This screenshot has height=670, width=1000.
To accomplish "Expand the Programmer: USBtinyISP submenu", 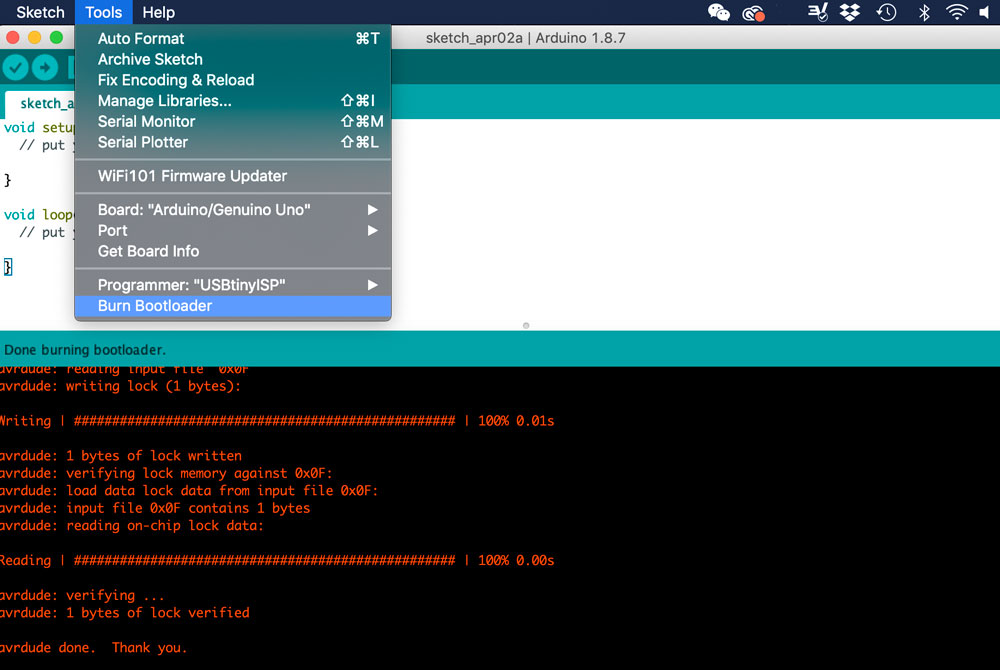I will pos(233,285).
